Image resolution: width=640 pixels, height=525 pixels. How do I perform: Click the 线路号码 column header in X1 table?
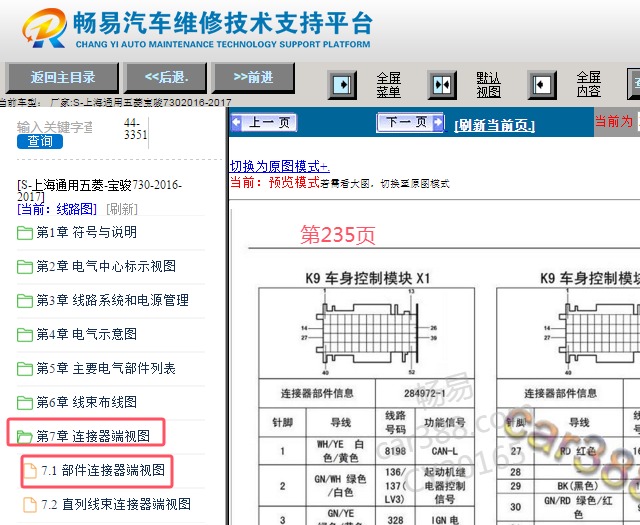[395, 422]
